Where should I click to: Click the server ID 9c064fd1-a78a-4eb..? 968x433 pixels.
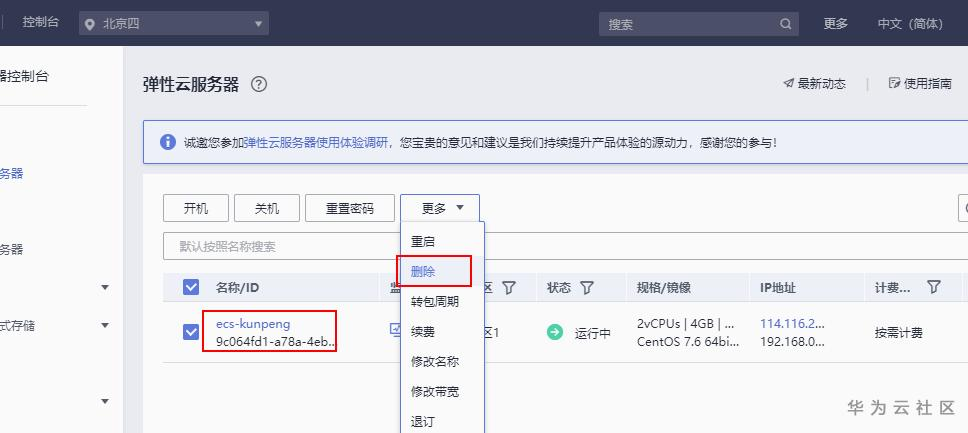pos(277,342)
